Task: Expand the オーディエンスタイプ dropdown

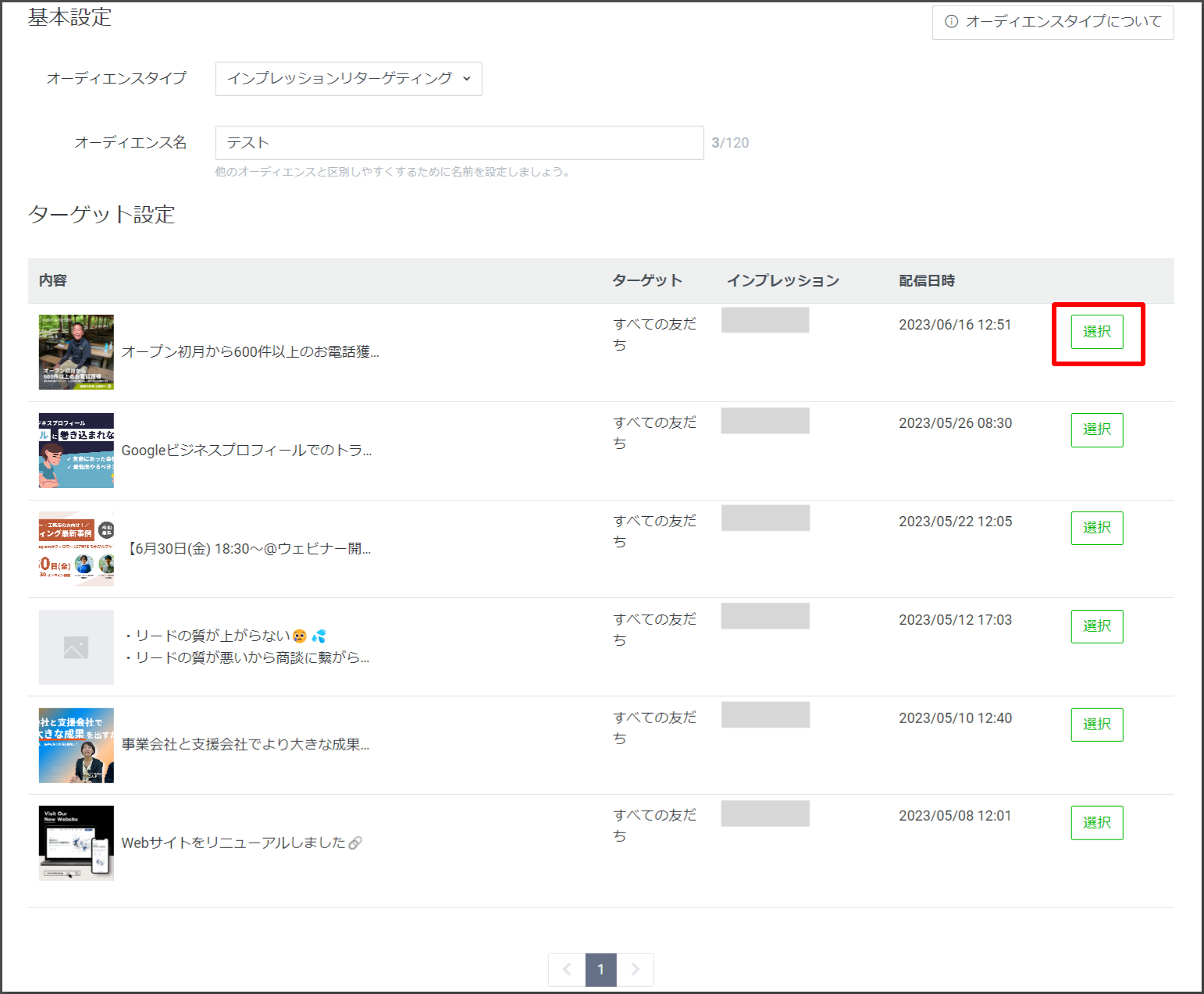Action: [x=348, y=79]
